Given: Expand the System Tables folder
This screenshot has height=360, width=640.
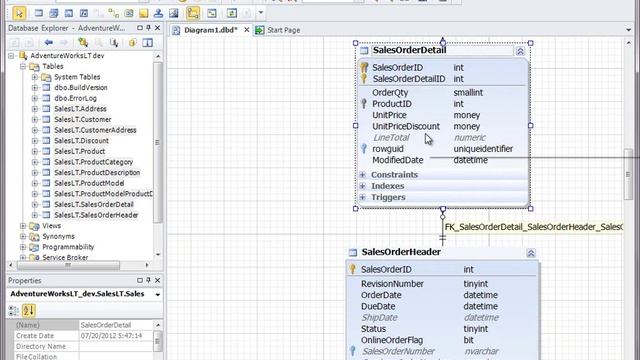Looking at the screenshot, I should point(35,77).
